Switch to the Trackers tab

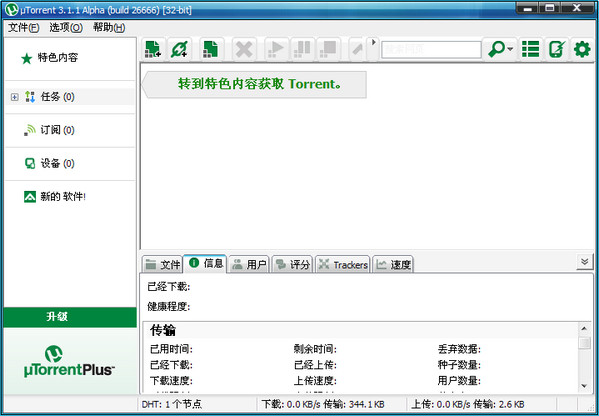[343, 264]
